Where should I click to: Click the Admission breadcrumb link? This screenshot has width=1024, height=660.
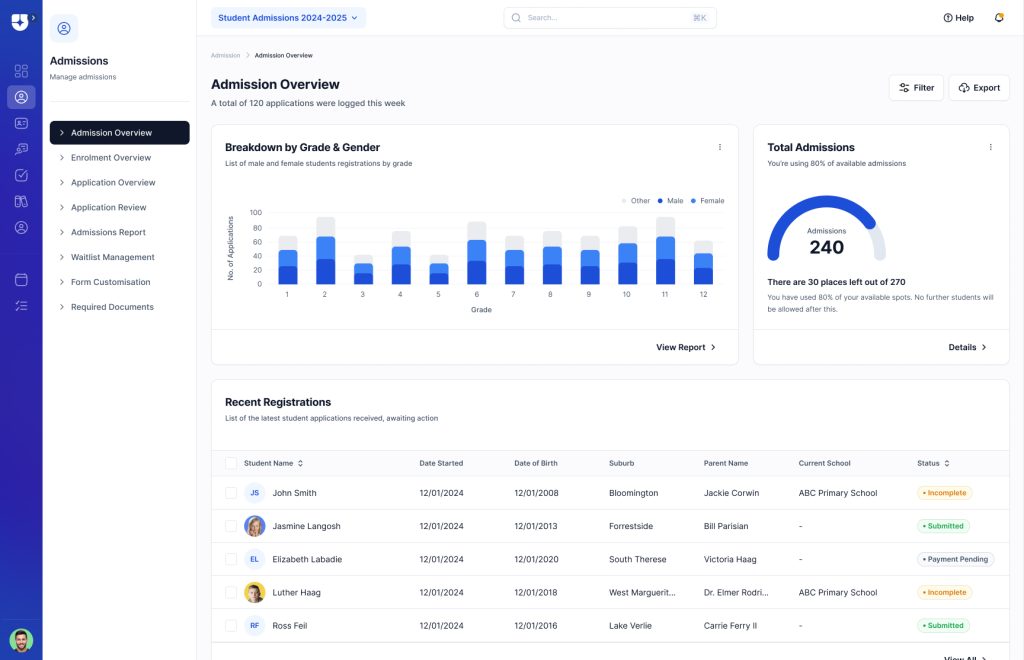pyautogui.click(x=225, y=55)
